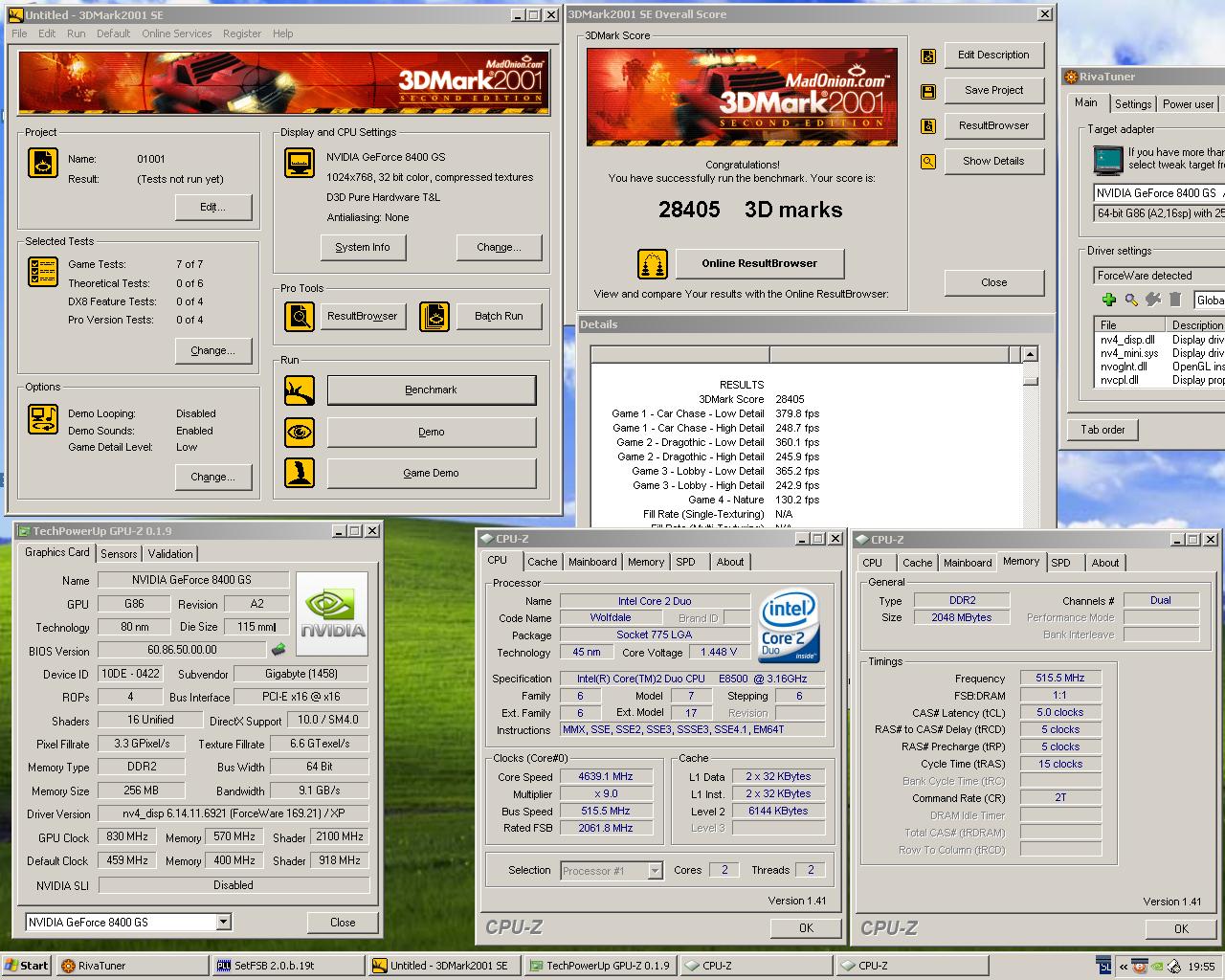Click the Safely Remove Hardware tray icon
The height and width of the screenshot is (980, 1225).
point(1174,966)
